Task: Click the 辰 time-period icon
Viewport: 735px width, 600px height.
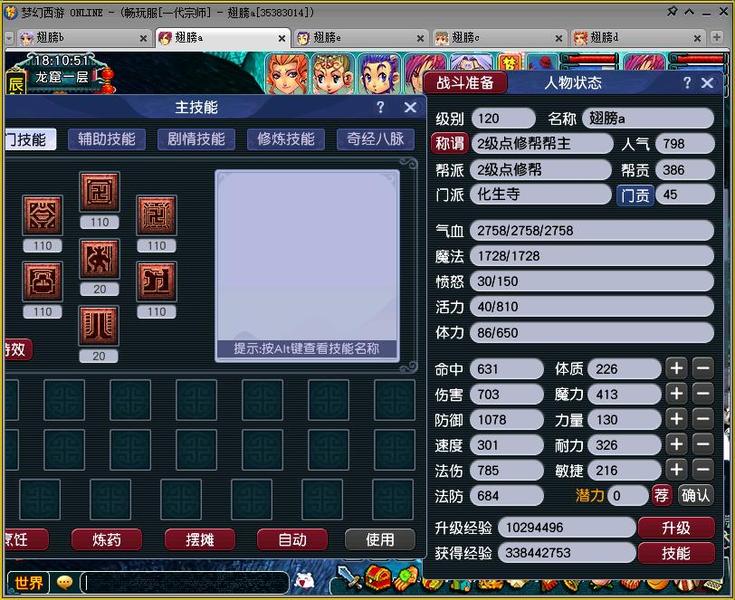Action: pyautogui.click(x=15, y=84)
